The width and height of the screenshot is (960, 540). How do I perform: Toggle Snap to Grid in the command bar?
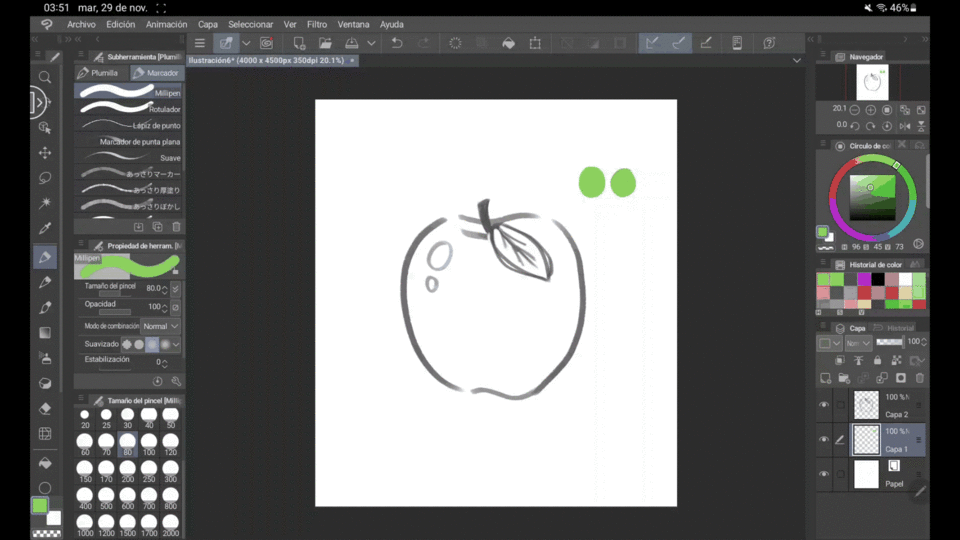pyautogui.click(x=706, y=43)
